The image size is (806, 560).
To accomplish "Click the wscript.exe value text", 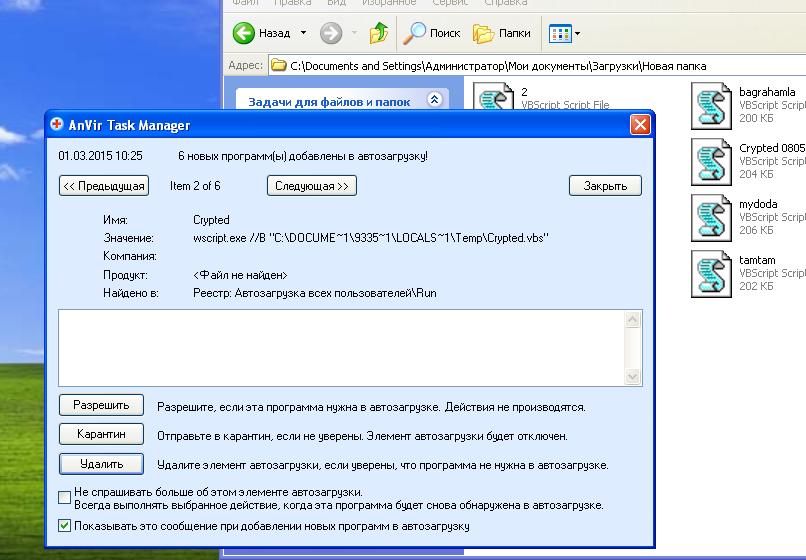I will (x=371, y=238).
